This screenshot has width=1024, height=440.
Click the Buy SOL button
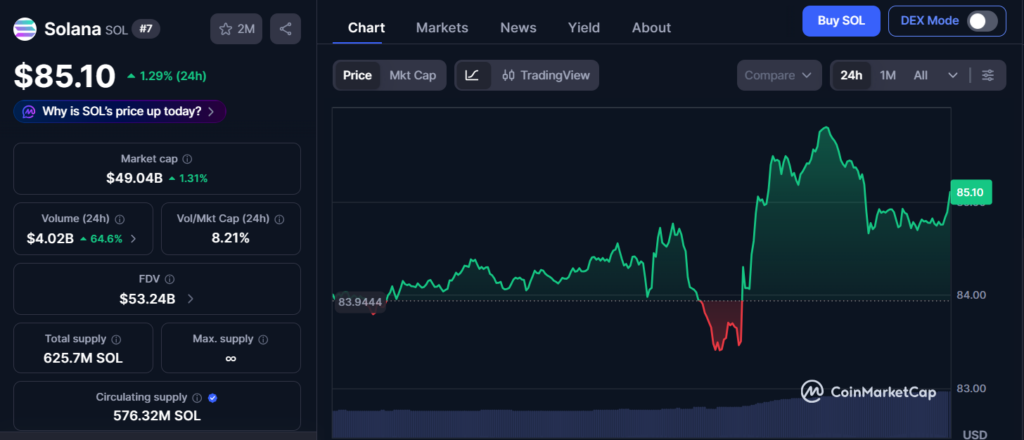[x=841, y=21]
